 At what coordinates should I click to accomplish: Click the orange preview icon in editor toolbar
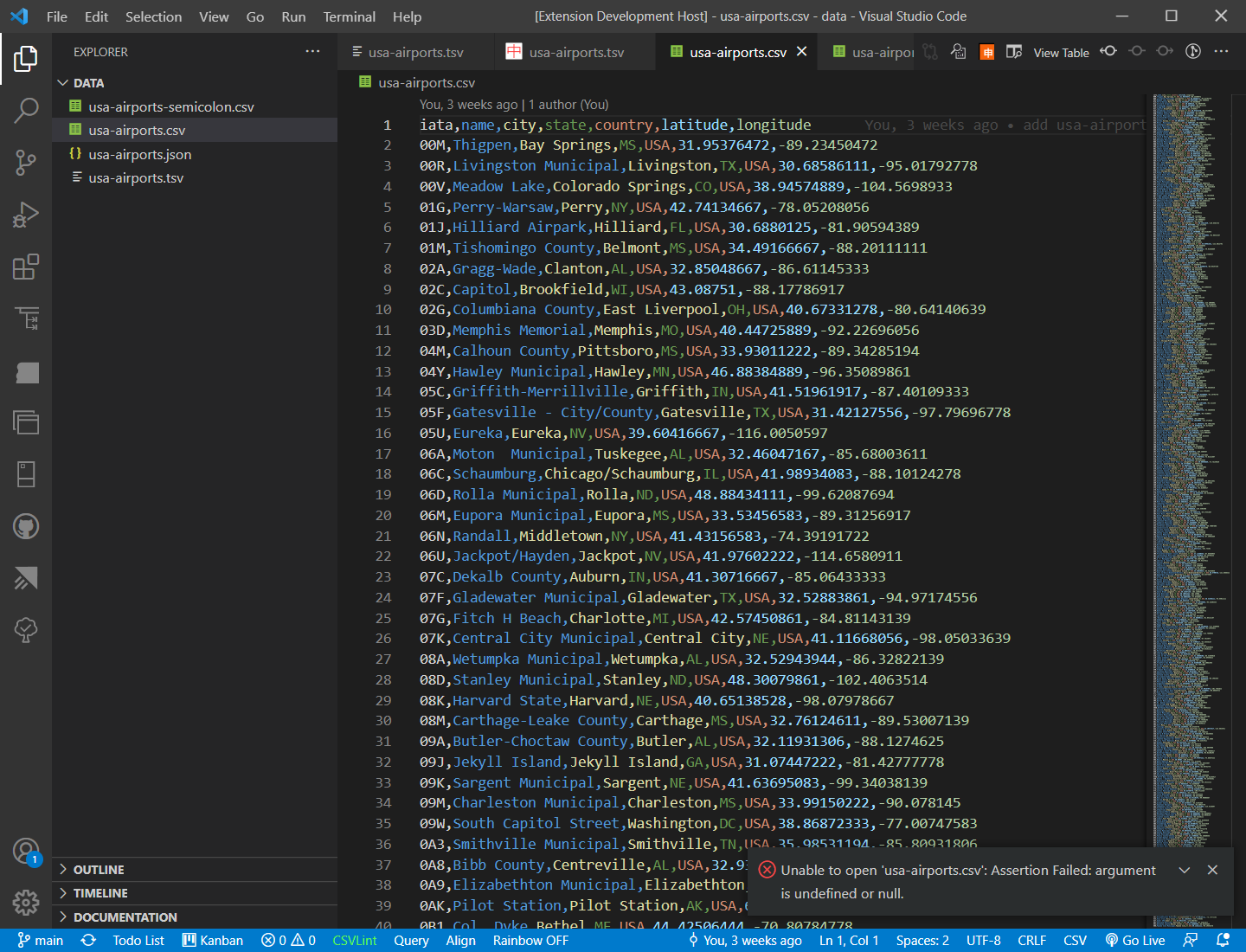[986, 52]
